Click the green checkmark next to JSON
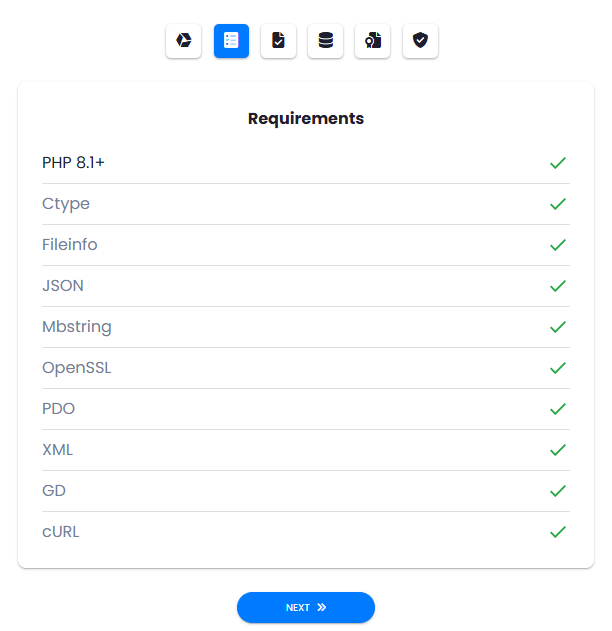This screenshot has height=631, width=612. click(x=558, y=286)
